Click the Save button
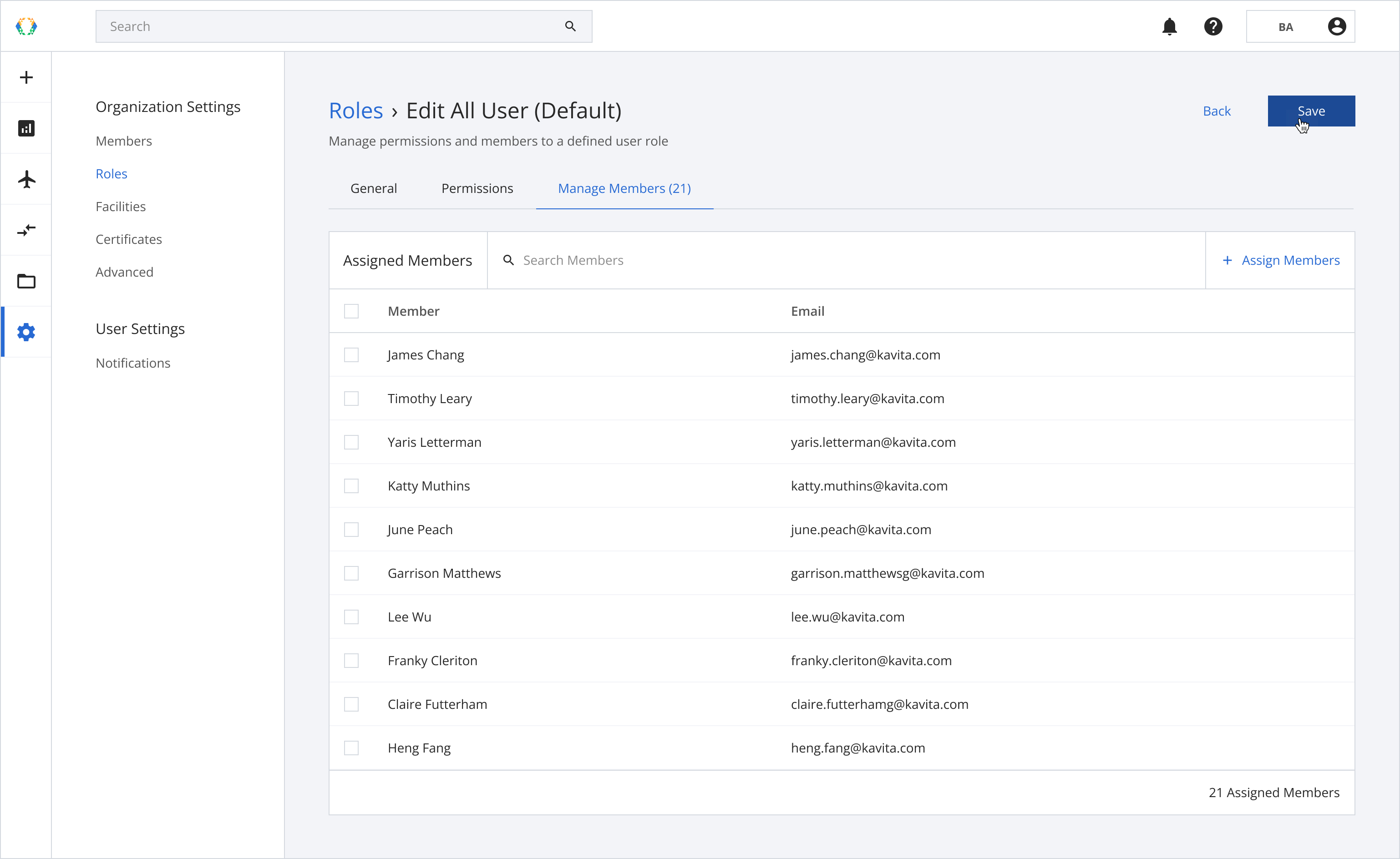1400x859 pixels. tap(1311, 111)
